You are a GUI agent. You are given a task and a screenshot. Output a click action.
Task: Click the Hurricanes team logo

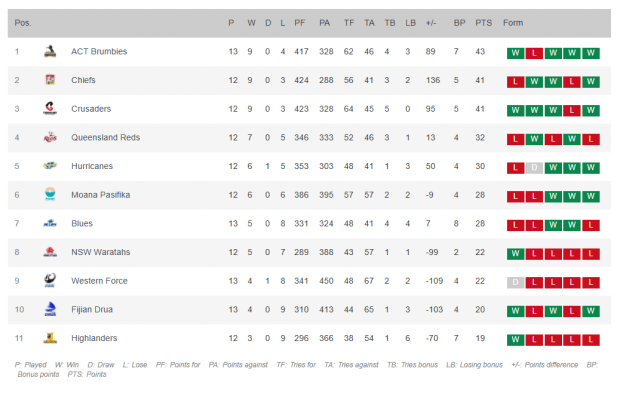tap(50, 166)
